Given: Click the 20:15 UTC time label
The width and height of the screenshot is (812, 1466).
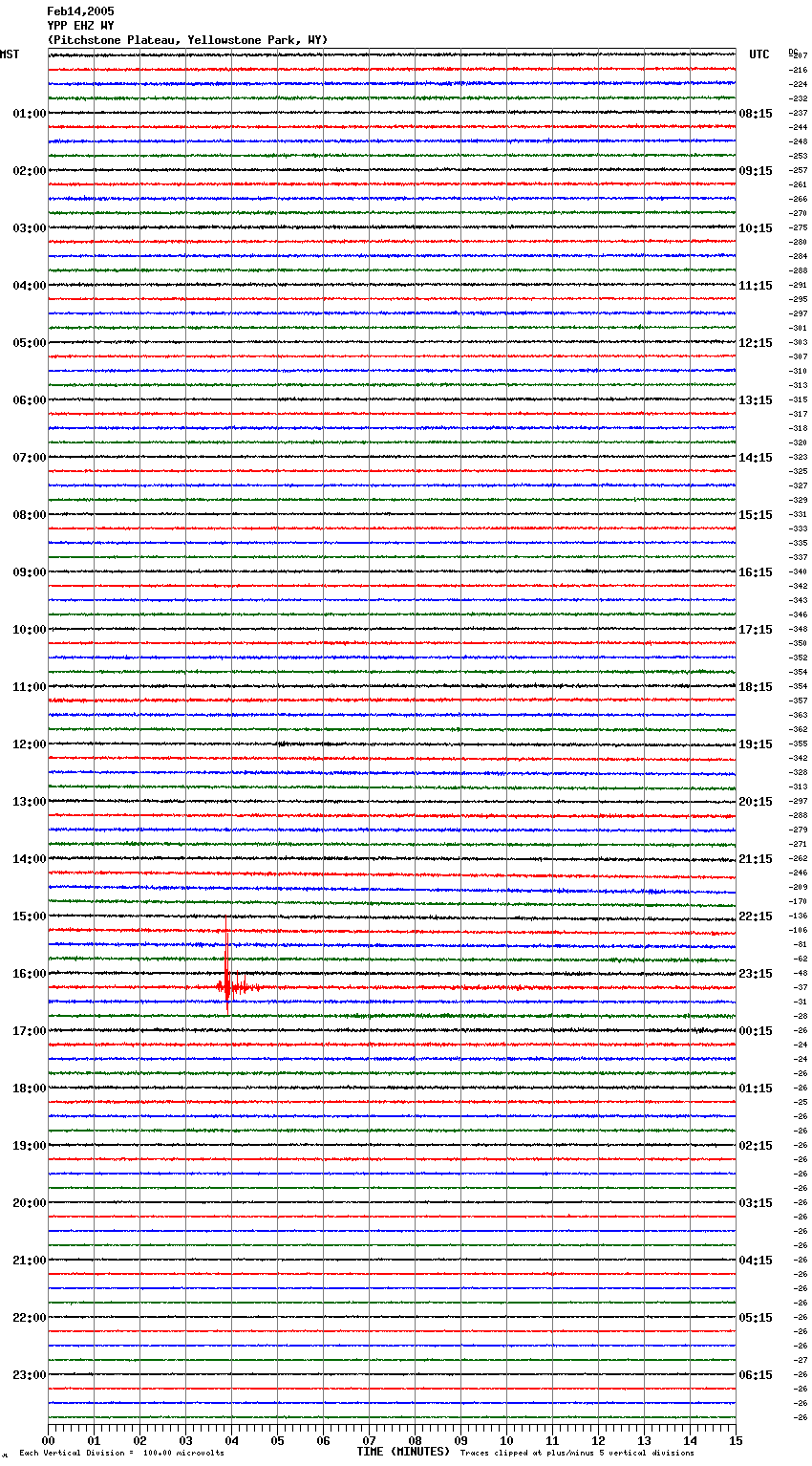Looking at the screenshot, I should pos(756,802).
